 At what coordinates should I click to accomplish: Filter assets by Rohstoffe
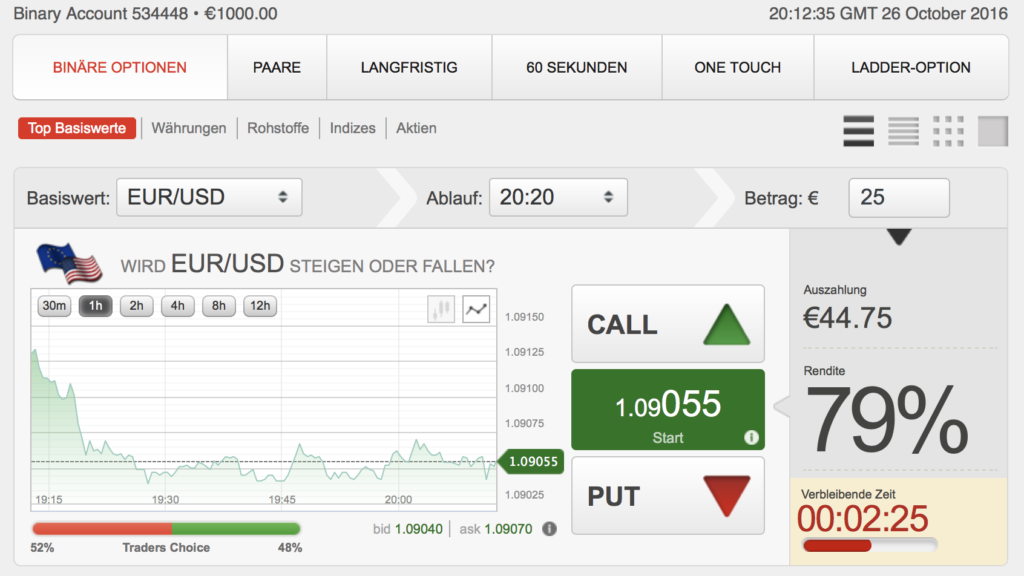click(278, 128)
